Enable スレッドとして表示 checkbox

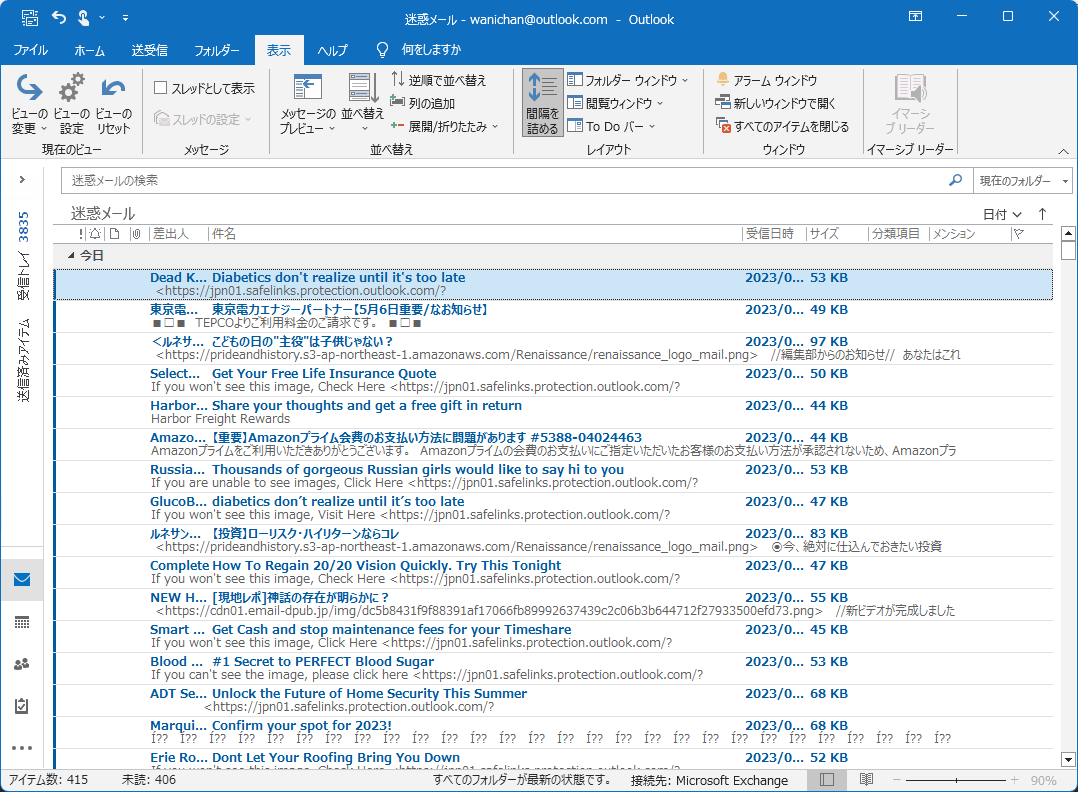[161, 87]
